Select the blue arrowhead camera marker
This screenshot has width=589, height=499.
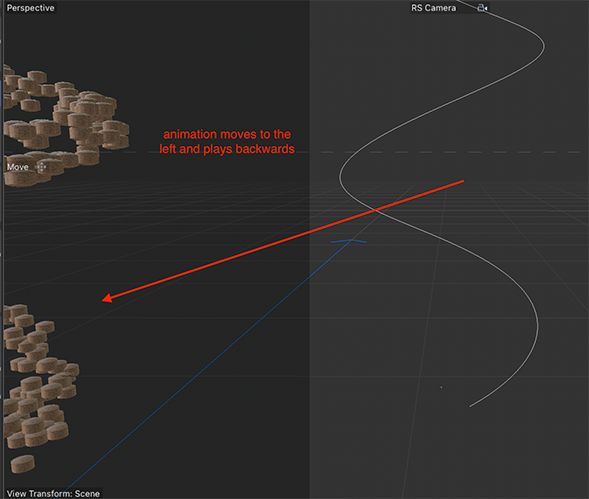coord(349,241)
